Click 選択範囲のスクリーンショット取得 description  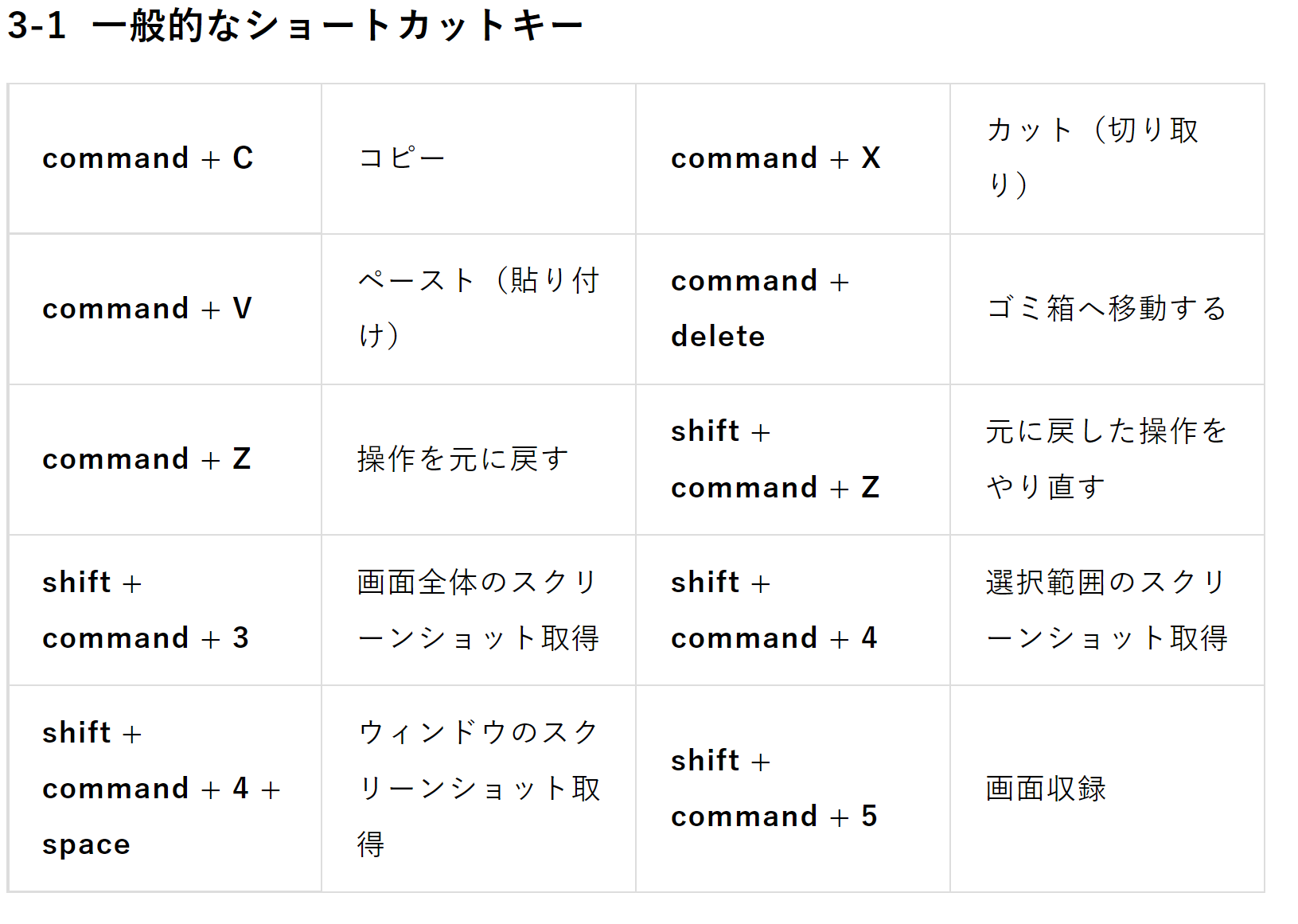click(x=1107, y=610)
